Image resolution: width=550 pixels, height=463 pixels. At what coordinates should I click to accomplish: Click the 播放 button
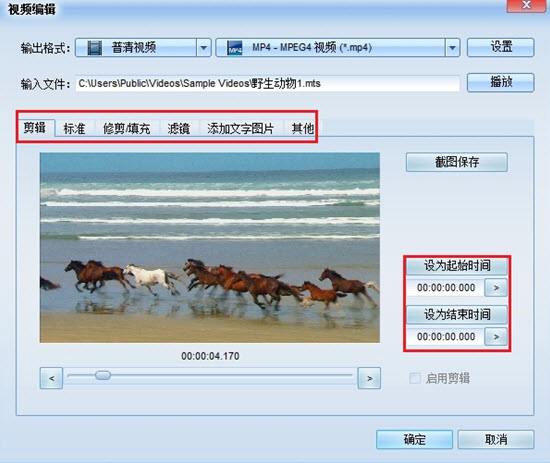click(501, 83)
